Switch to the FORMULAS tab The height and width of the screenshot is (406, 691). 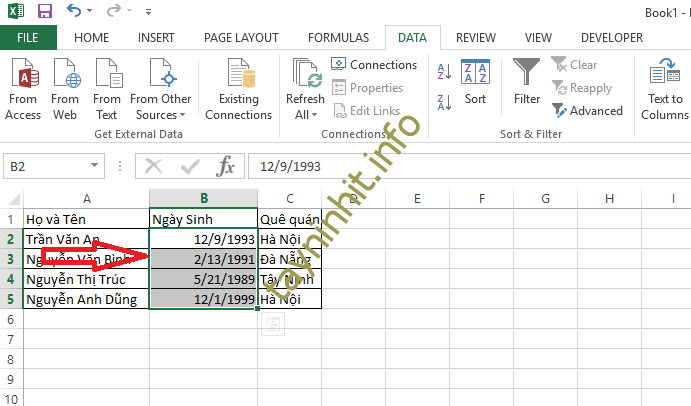click(x=340, y=38)
